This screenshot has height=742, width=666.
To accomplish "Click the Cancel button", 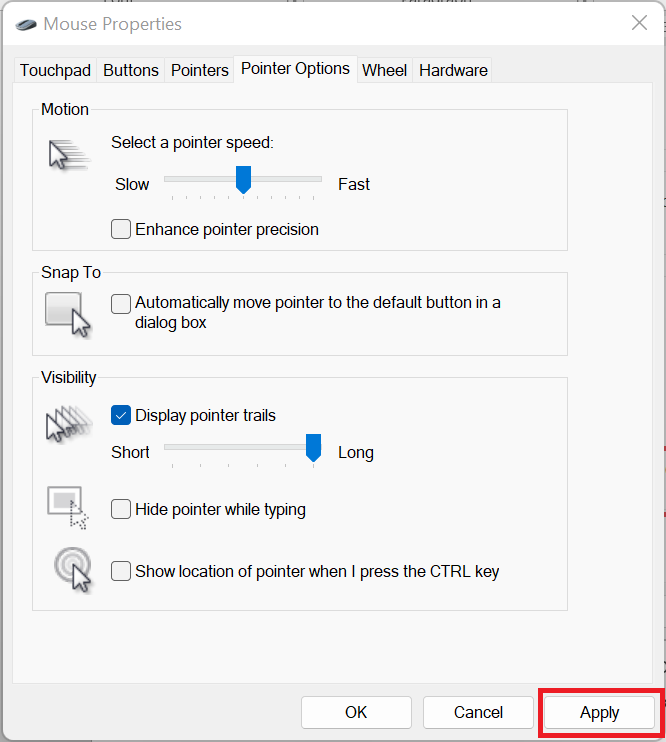I will (x=478, y=713).
